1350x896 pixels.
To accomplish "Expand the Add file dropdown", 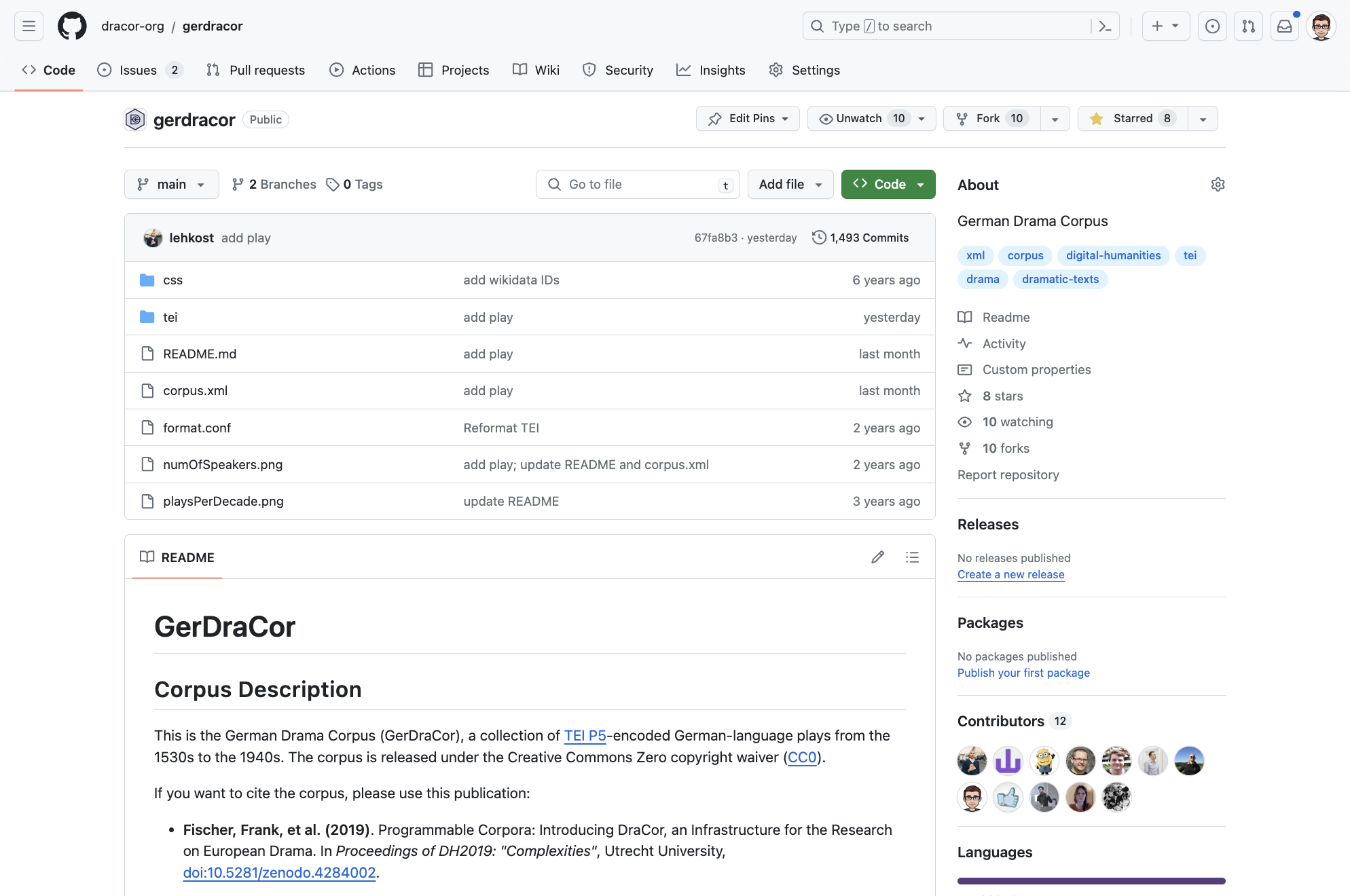I will (x=790, y=185).
